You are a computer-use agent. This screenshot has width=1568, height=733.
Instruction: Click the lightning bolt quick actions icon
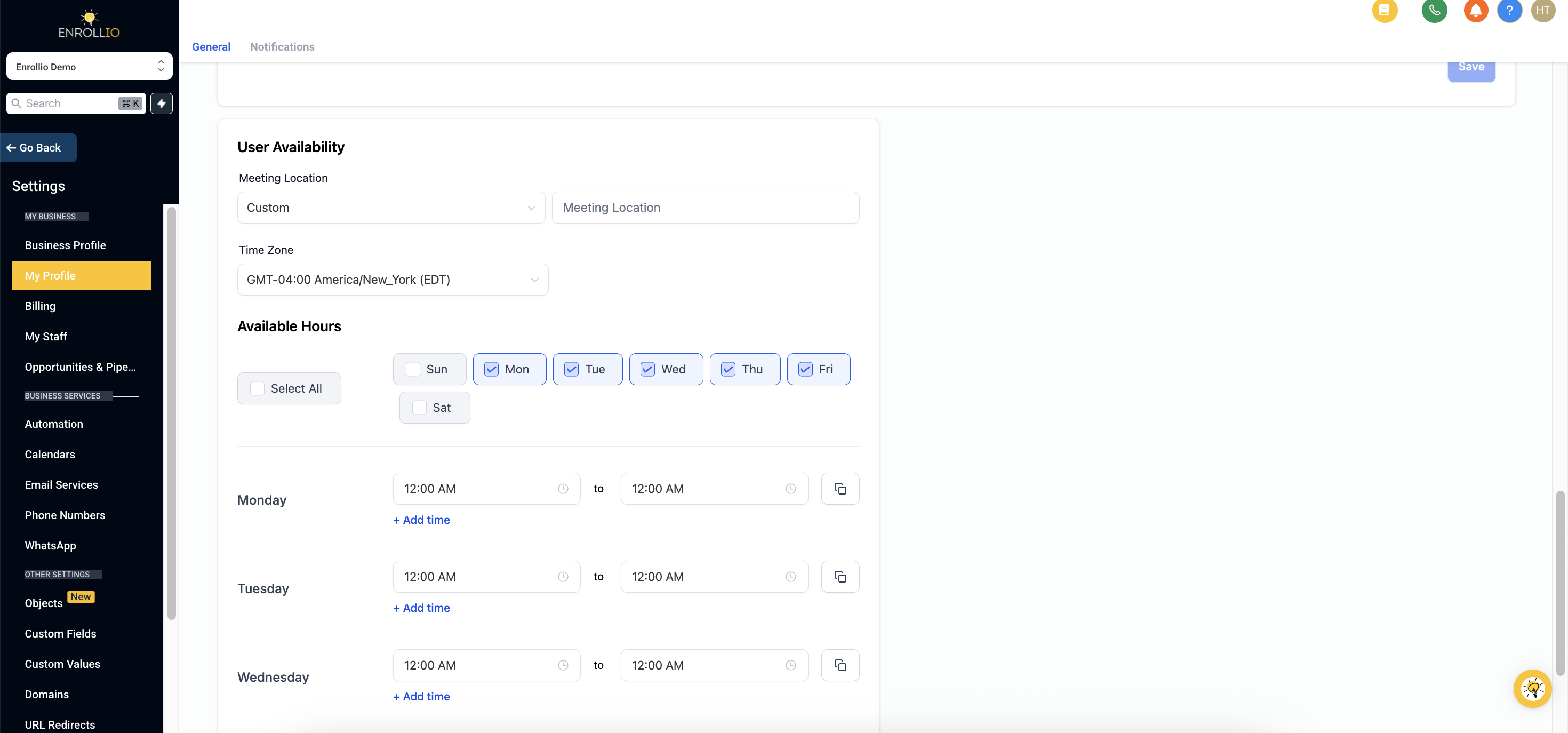[x=161, y=103]
